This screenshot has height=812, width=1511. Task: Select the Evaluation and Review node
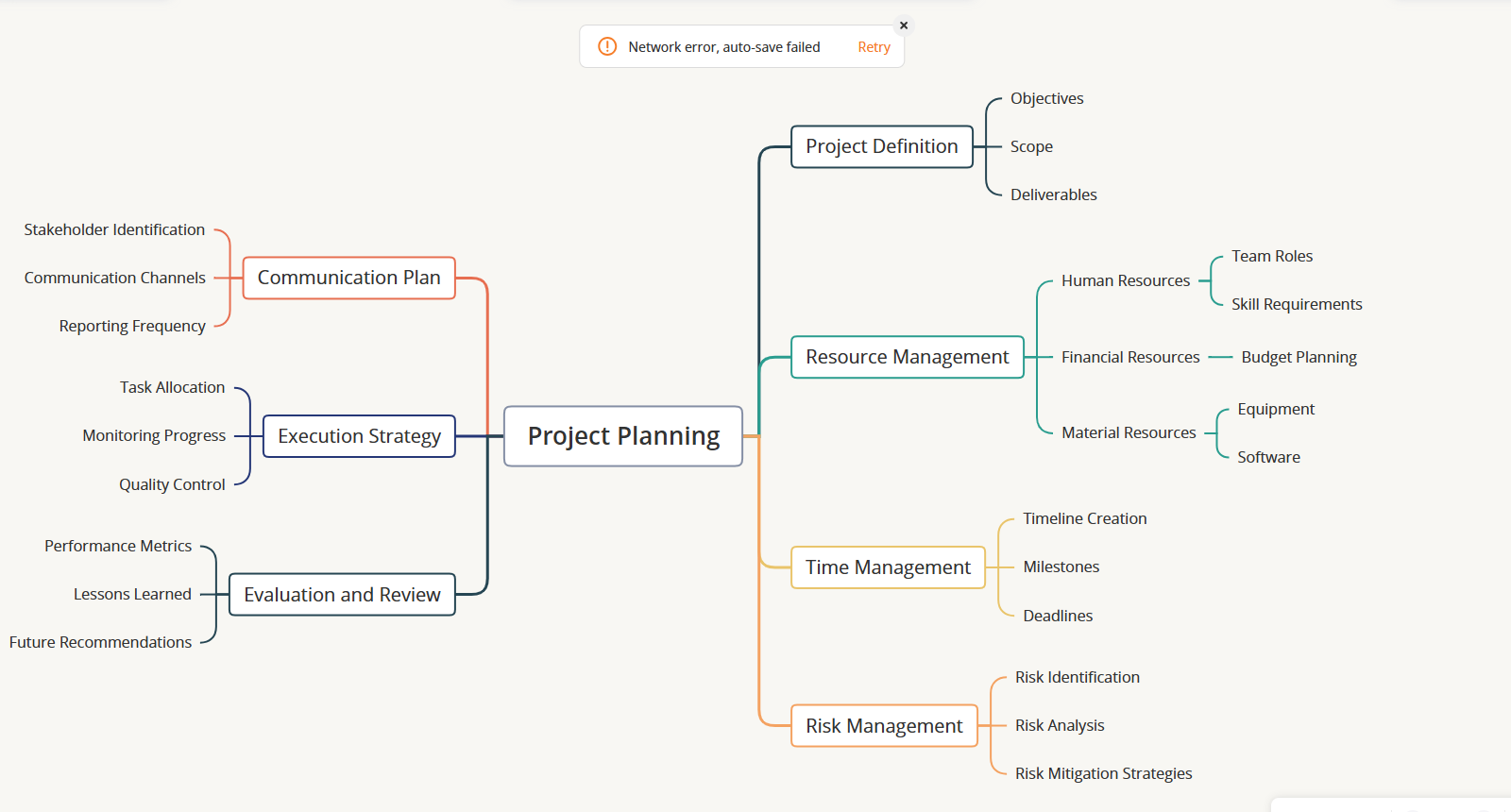point(342,595)
